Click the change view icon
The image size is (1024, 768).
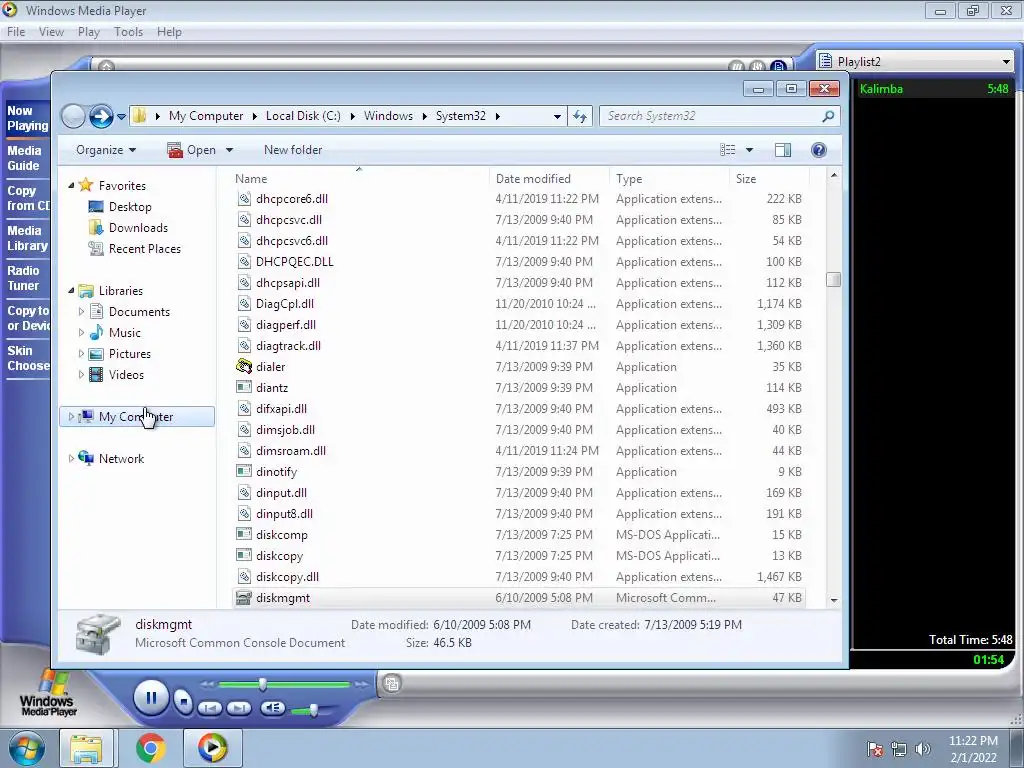tap(728, 150)
